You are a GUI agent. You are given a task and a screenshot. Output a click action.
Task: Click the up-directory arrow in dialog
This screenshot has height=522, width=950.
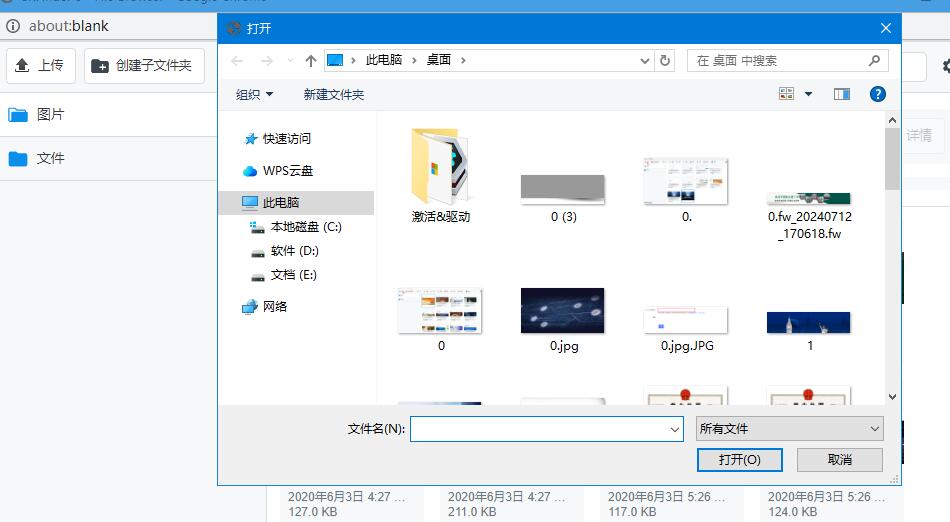[311, 61]
